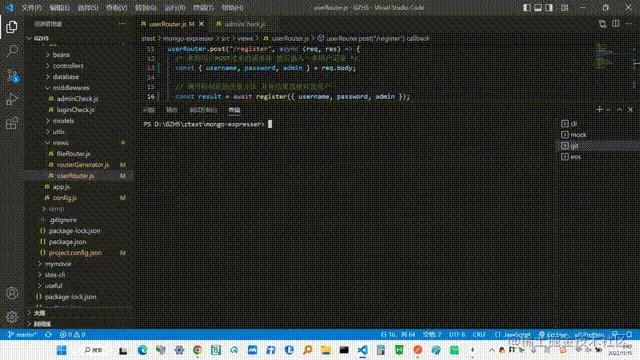Open the customize layout button
The image size is (640, 360).
(x=564, y=8)
